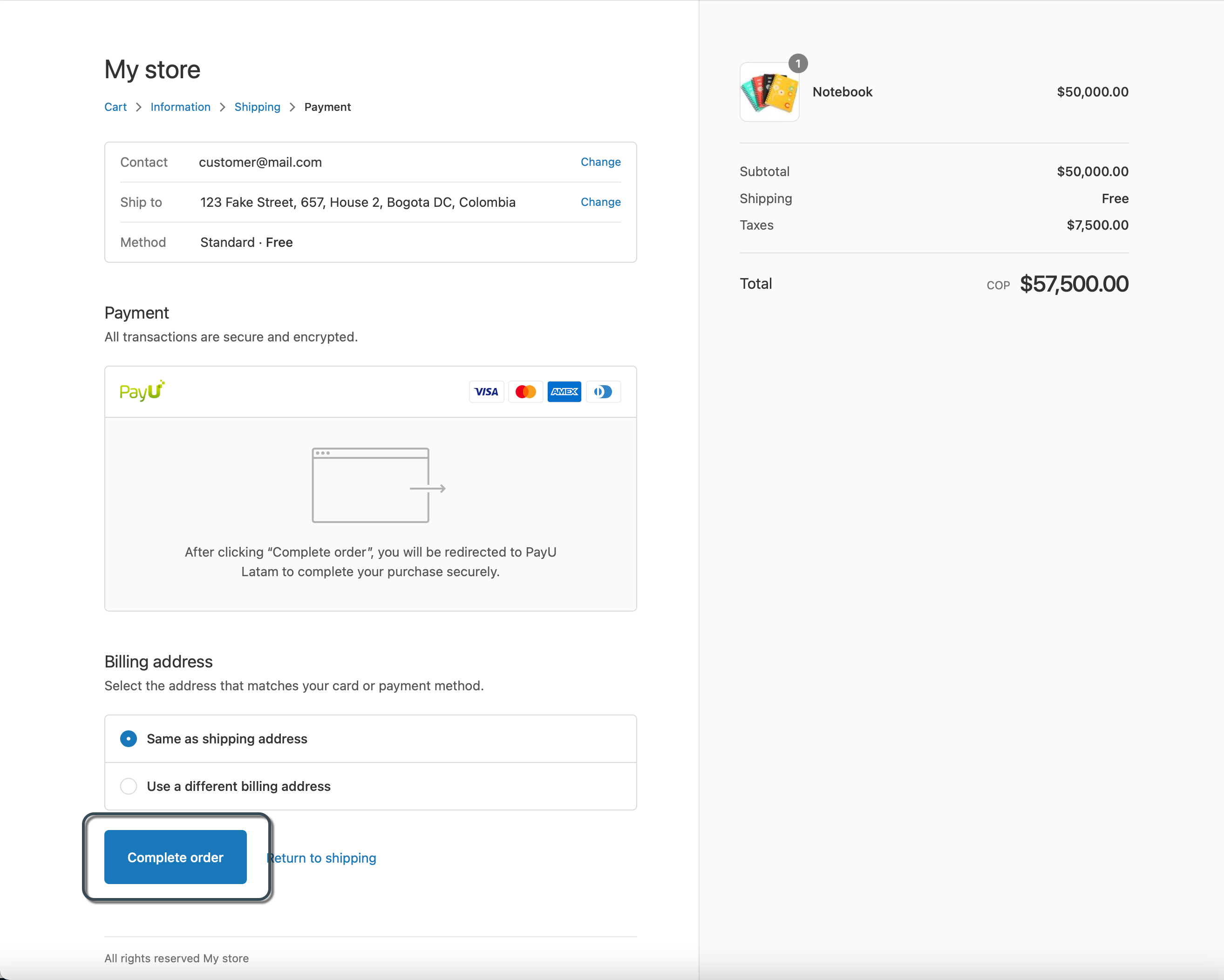The width and height of the screenshot is (1224, 980).
Task: Click the My store title
Action: (x=152, y=70)
